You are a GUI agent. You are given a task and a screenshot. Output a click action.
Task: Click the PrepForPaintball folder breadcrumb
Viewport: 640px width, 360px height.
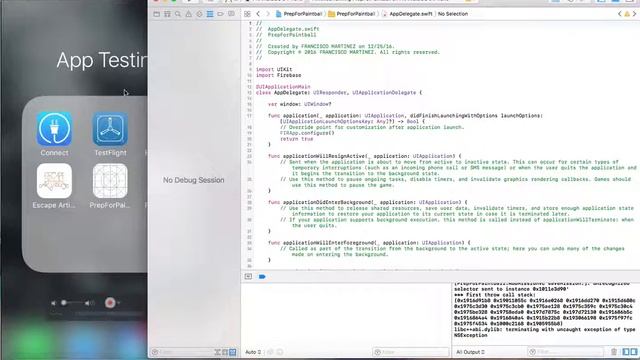pyautogui.click(x=351, y=14)
